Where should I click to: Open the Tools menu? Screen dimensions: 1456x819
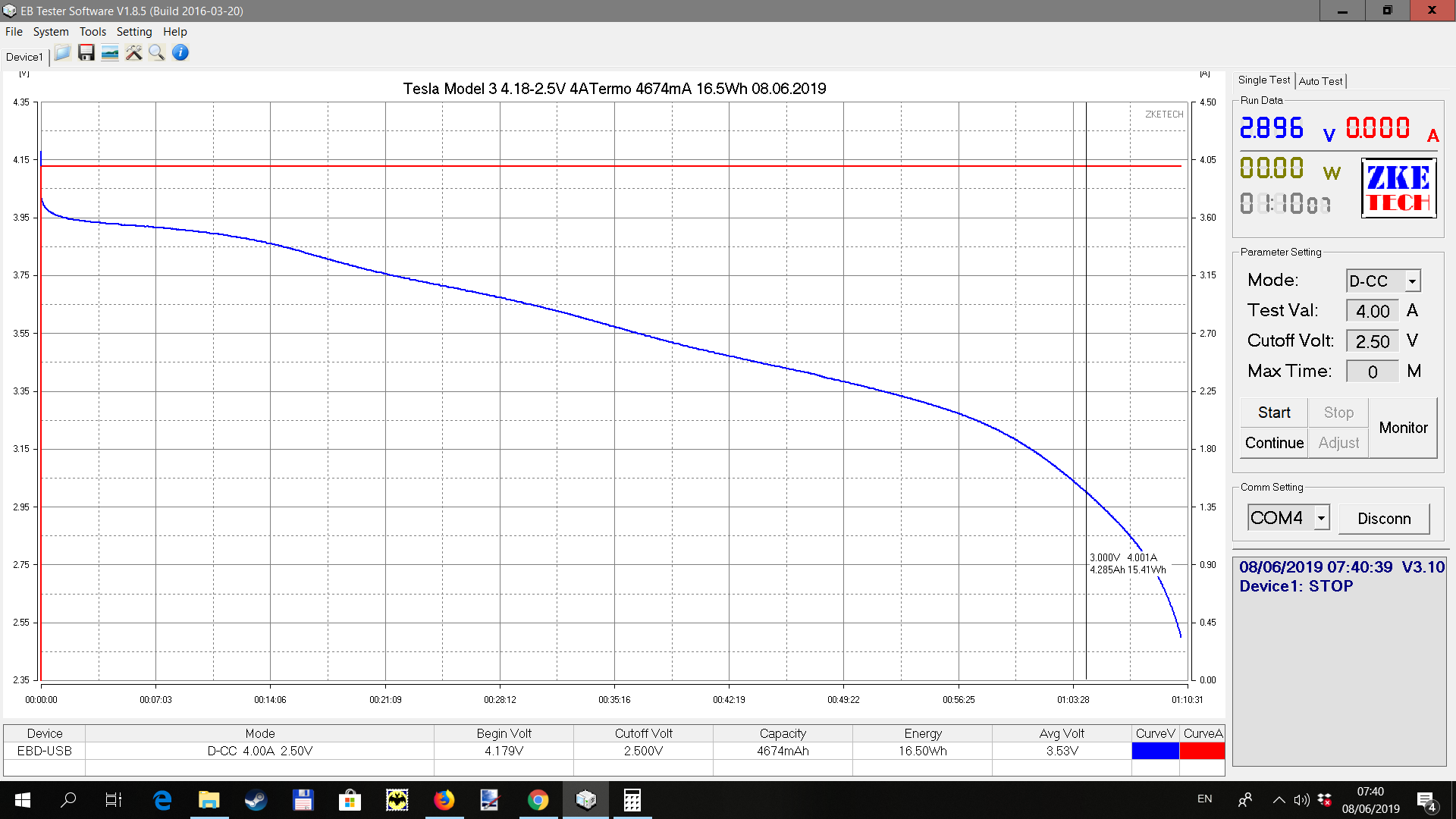pos(93,32)
